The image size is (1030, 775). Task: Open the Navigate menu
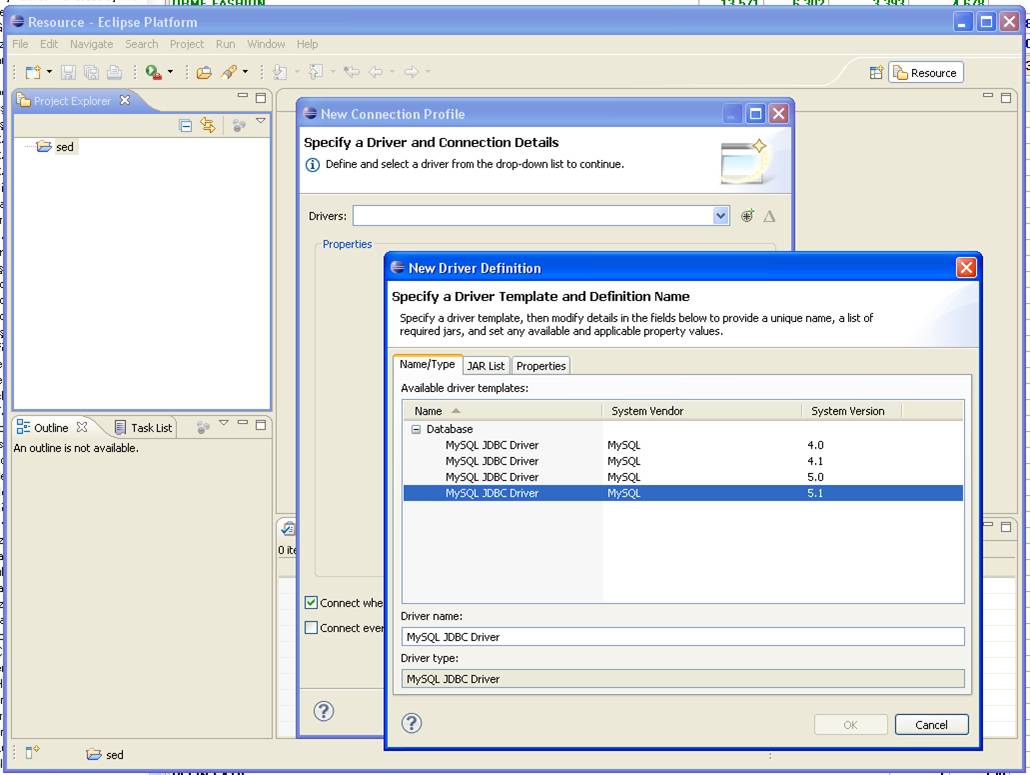tap(91, 44)
